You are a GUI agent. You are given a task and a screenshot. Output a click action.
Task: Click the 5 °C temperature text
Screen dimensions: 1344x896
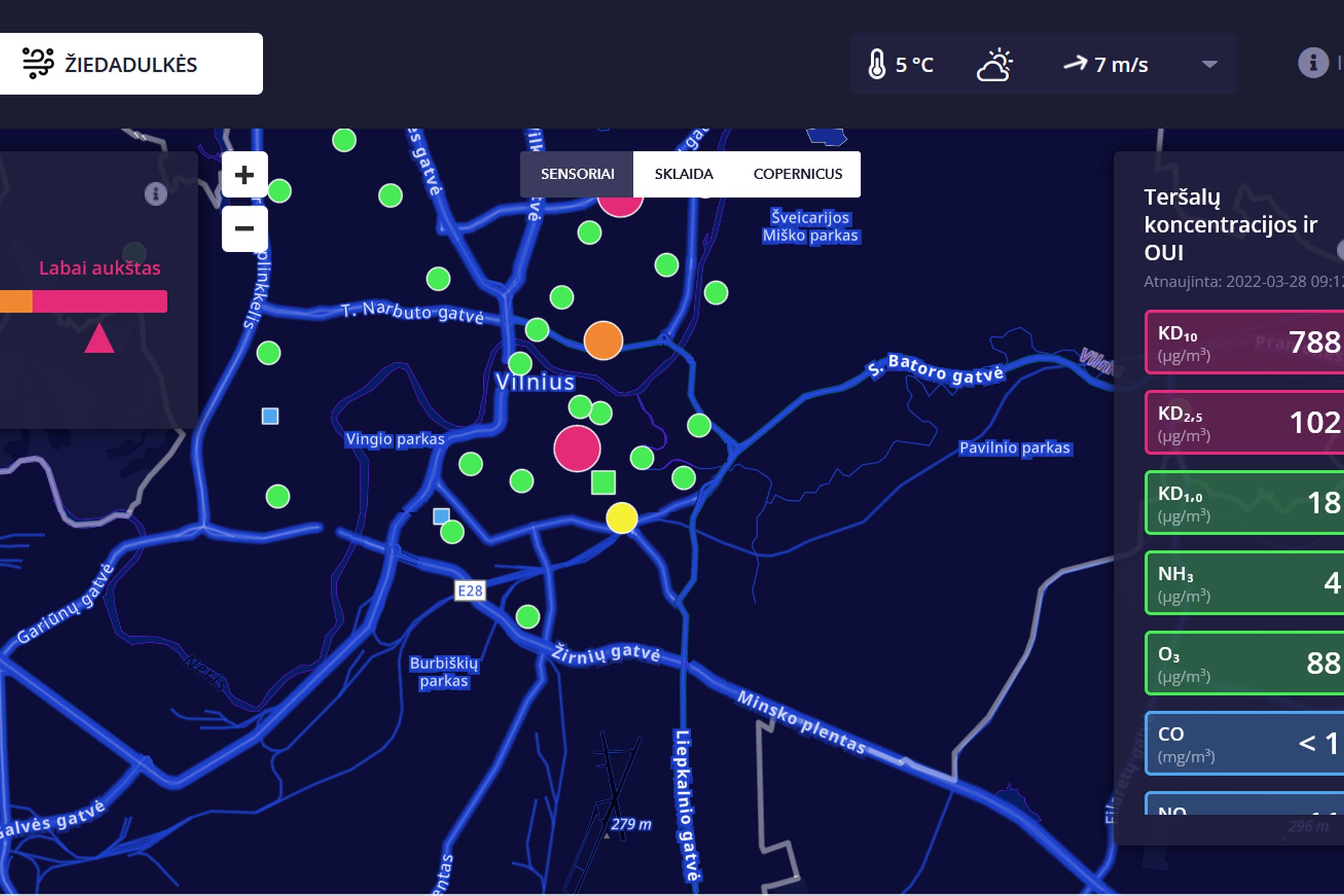[x=914, y=64]
